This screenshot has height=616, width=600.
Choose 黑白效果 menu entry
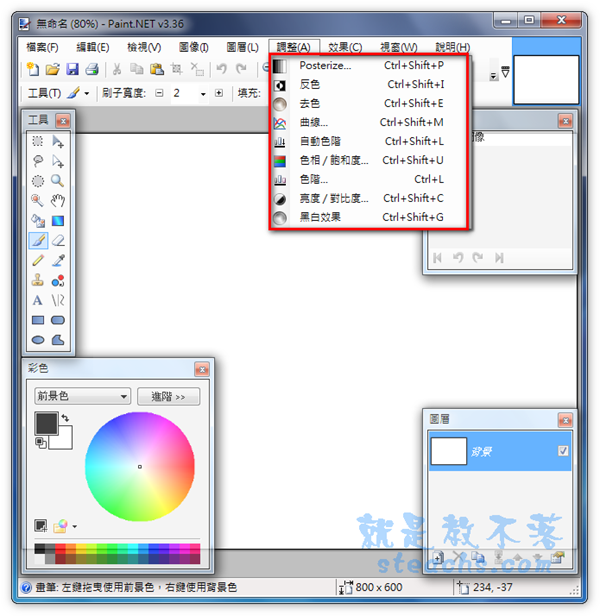[369, 217]
